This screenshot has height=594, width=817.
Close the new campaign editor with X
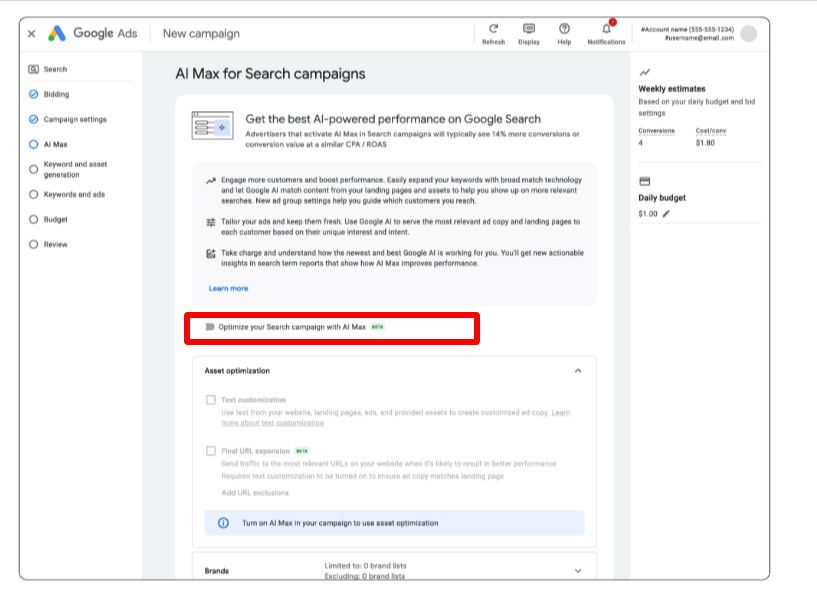pos(31,33)
